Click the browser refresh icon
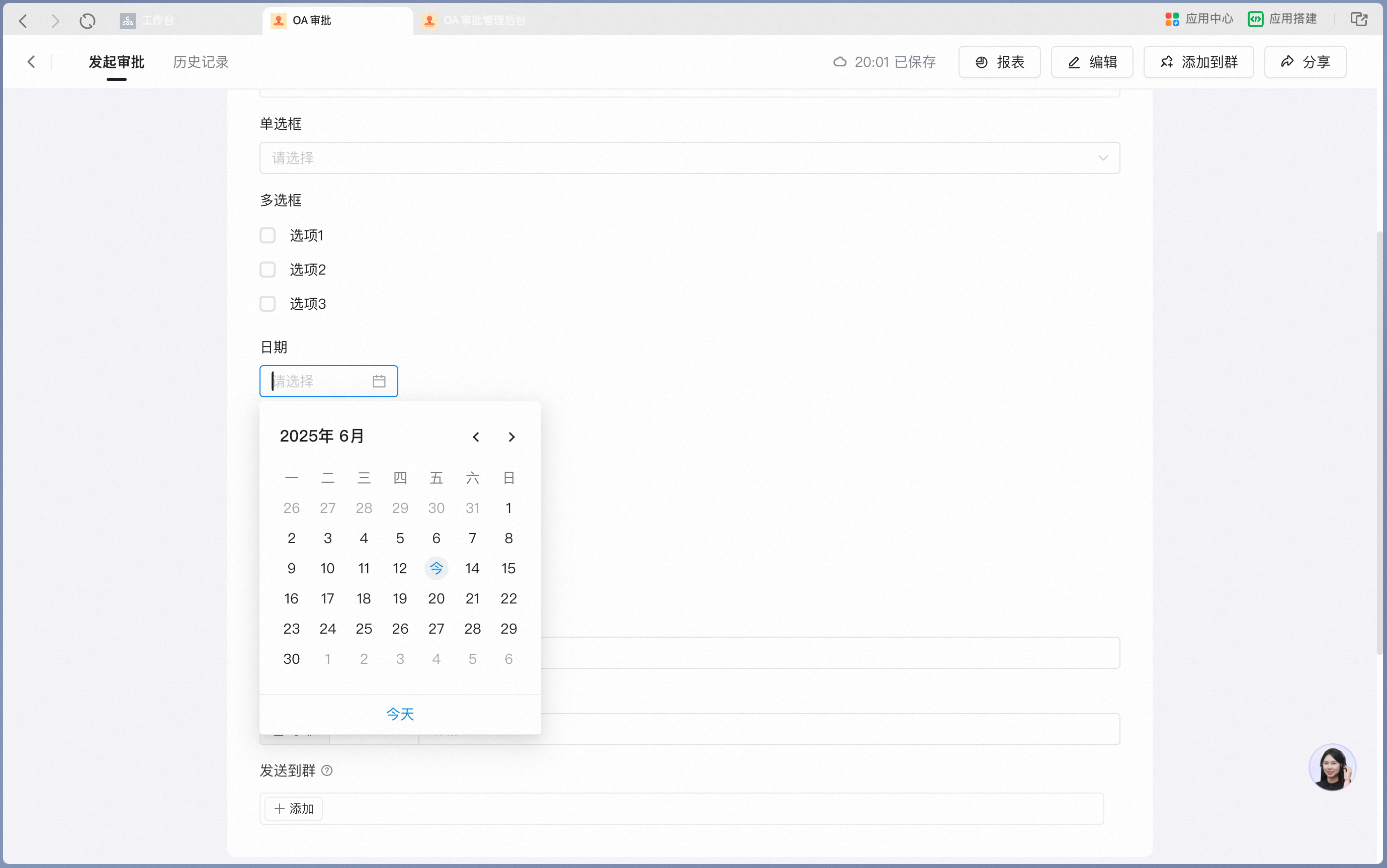Screen dimensions: 1387x868 [88, 21]
